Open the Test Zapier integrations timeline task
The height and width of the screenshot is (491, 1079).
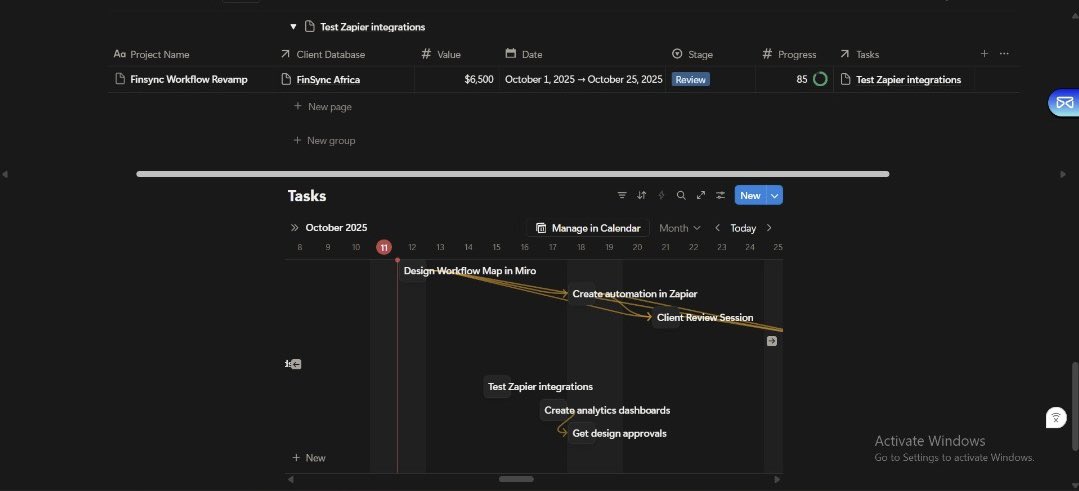coord(540,386)
